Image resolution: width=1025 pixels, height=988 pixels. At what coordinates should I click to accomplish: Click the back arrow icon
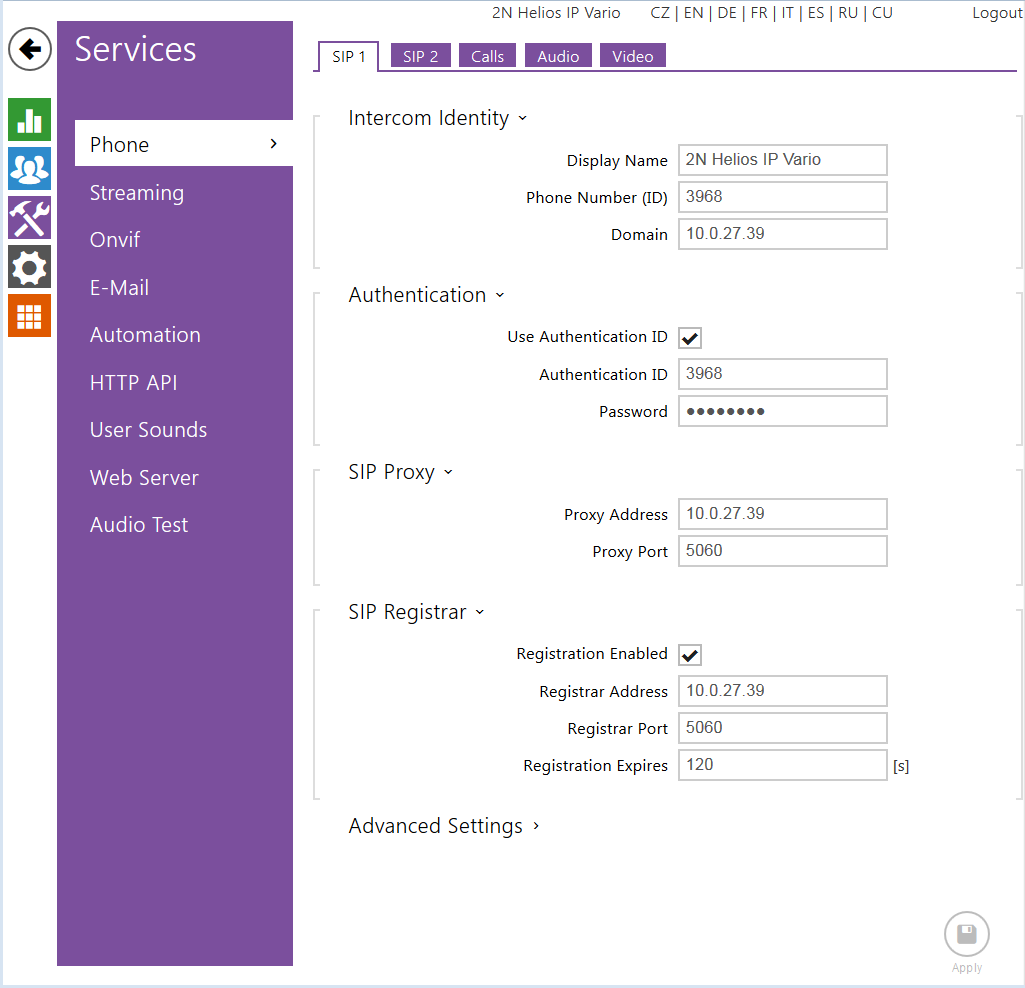(x=30, y=49)
